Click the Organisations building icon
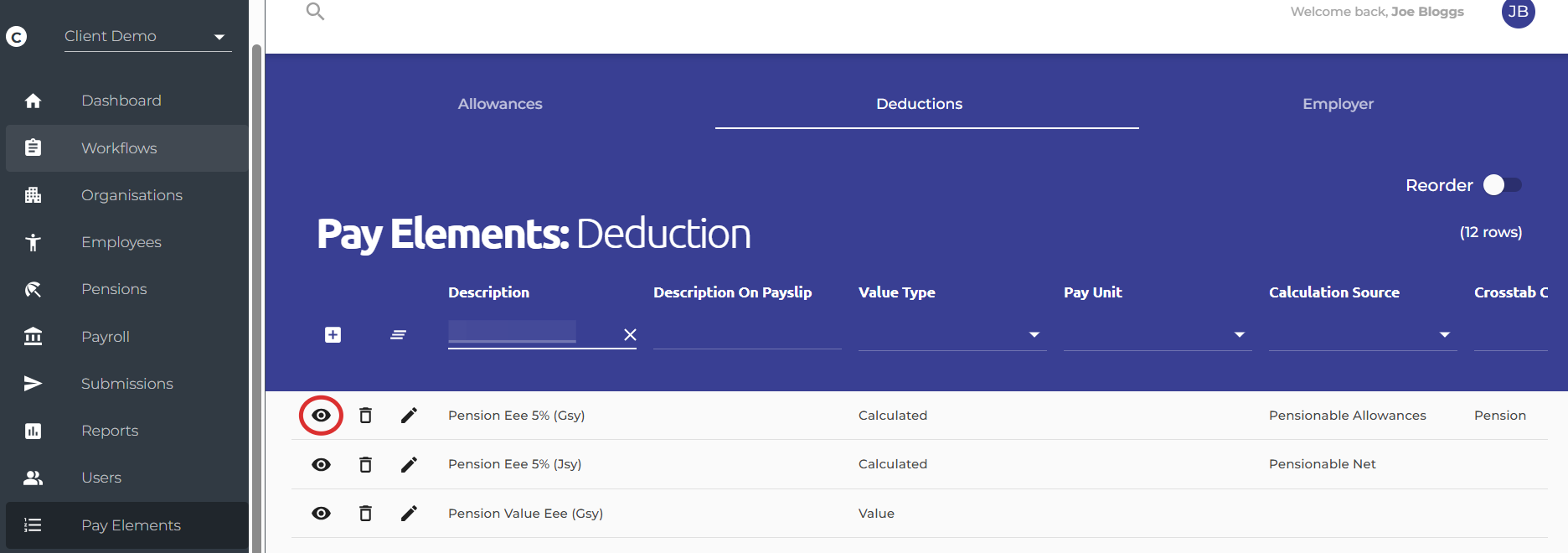Image resolution: width=1568 pixels, height=553 pixels. 33,195
